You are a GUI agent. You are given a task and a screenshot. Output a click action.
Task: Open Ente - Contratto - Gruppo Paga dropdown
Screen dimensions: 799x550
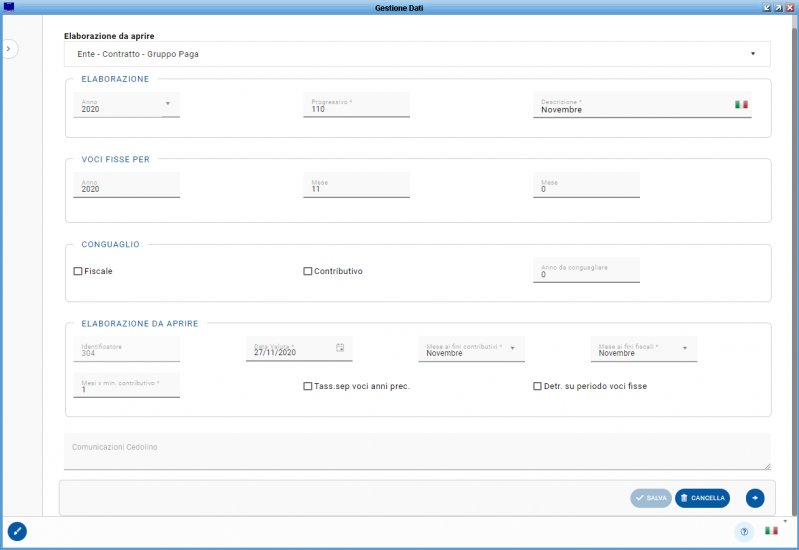click(x=752, y=54)
